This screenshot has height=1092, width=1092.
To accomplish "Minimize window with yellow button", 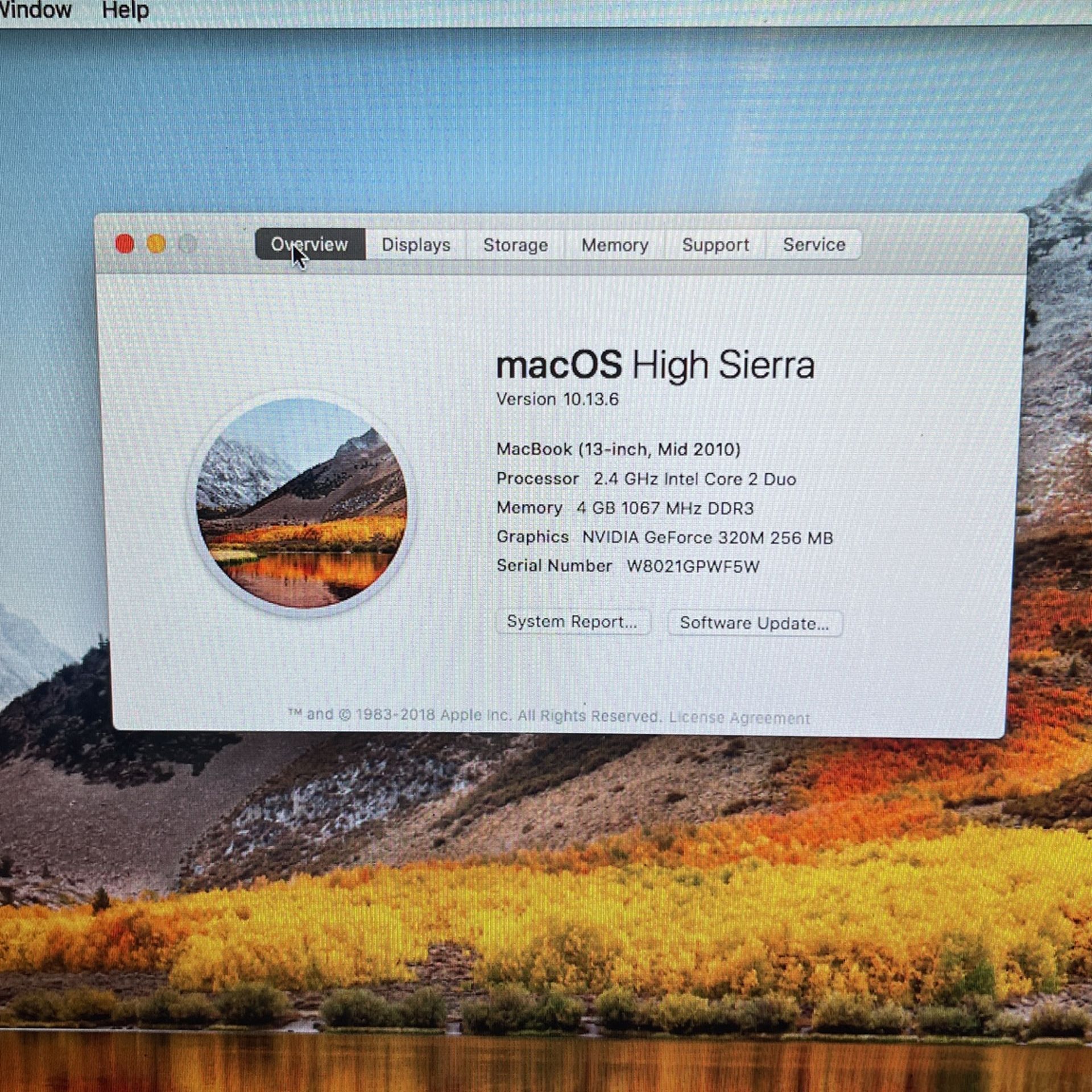I will 156,244.
